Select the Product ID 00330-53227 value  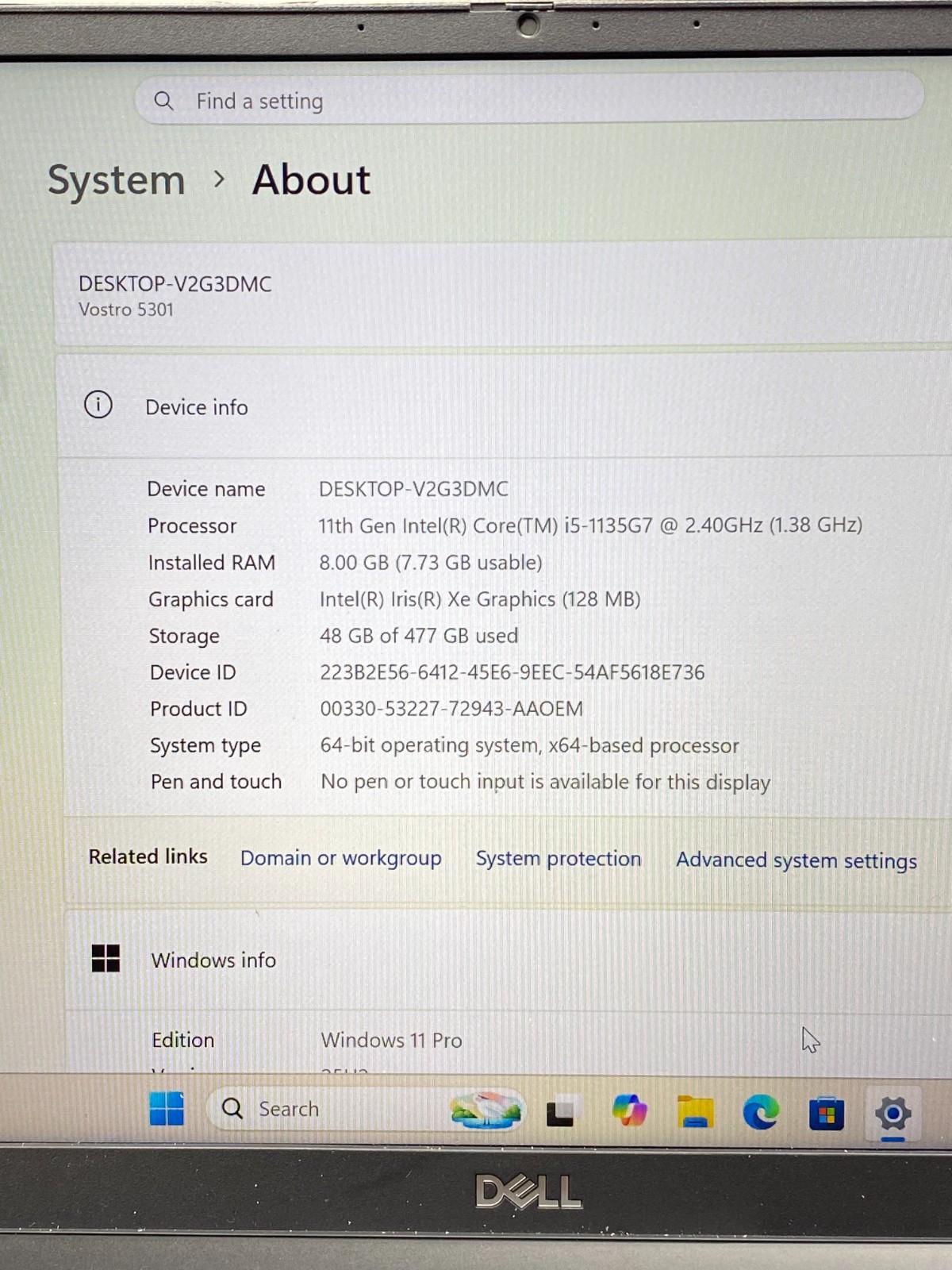click(451, 709)
